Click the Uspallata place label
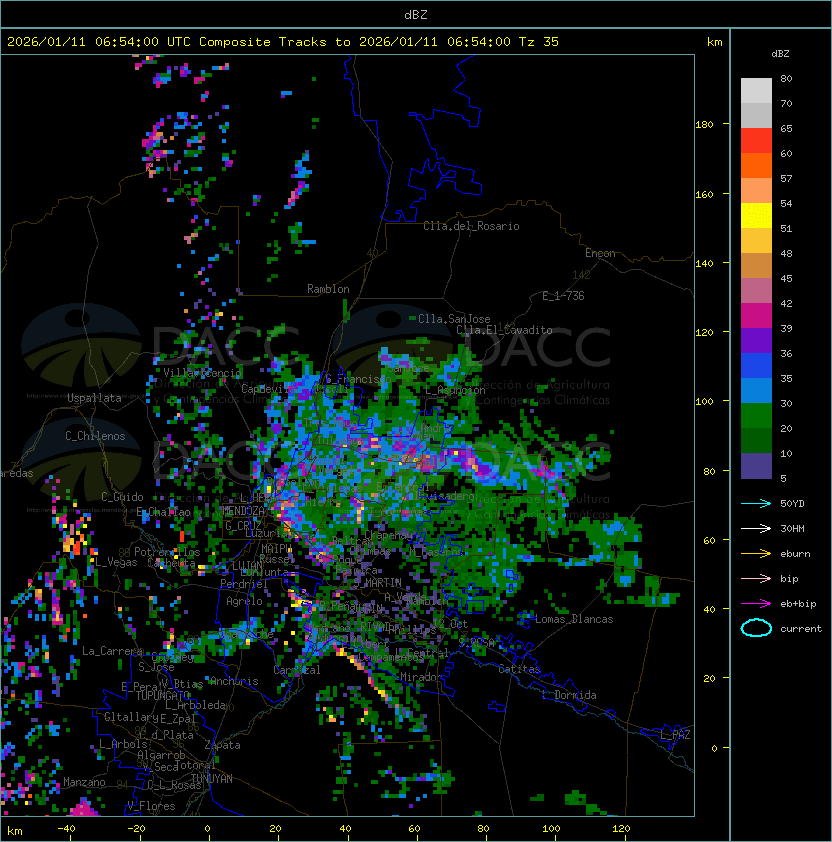The image size is (832, 842). pyautogui.click(x=94, y=398)
